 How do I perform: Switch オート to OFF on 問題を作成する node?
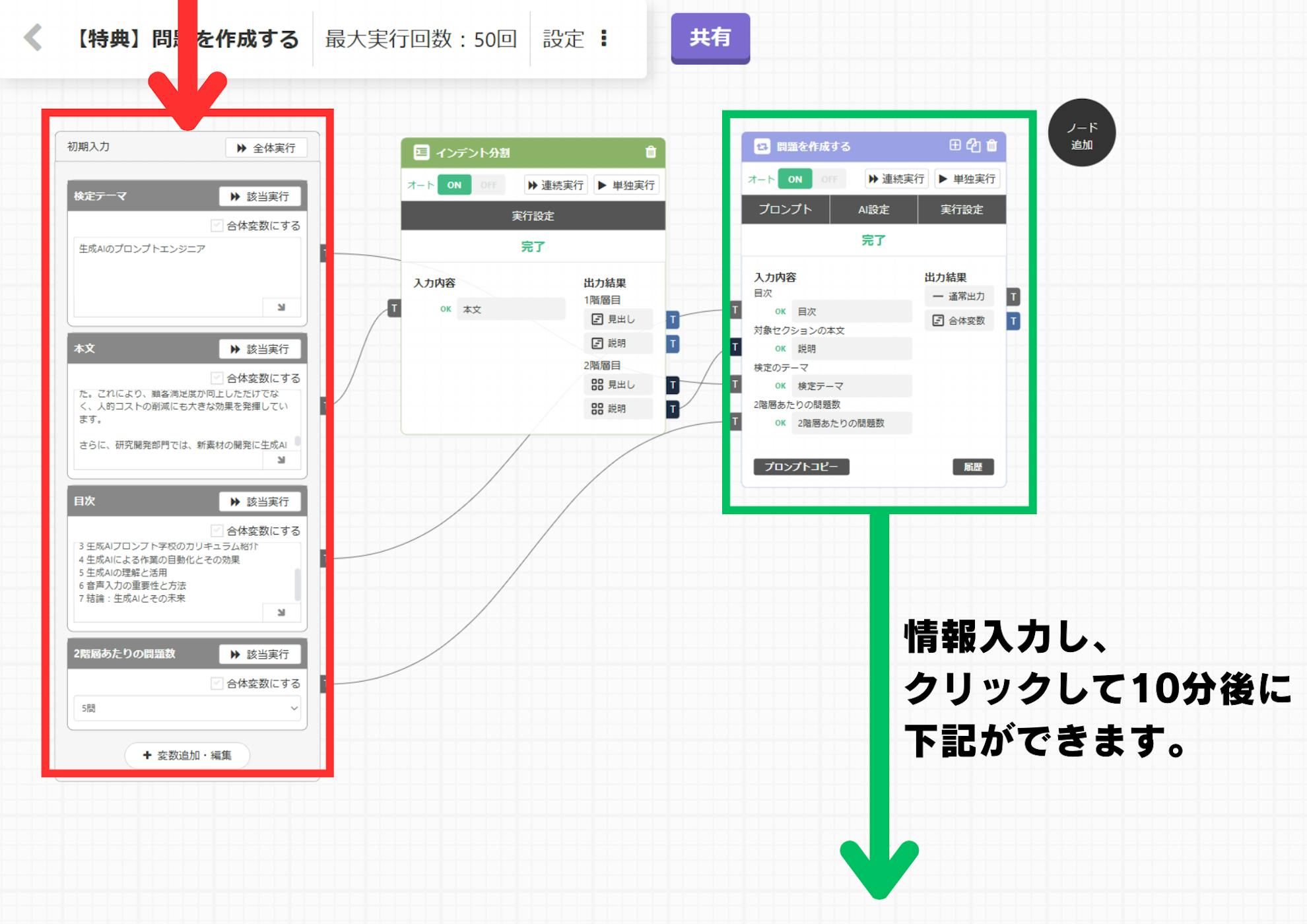[x=829, y=180]
